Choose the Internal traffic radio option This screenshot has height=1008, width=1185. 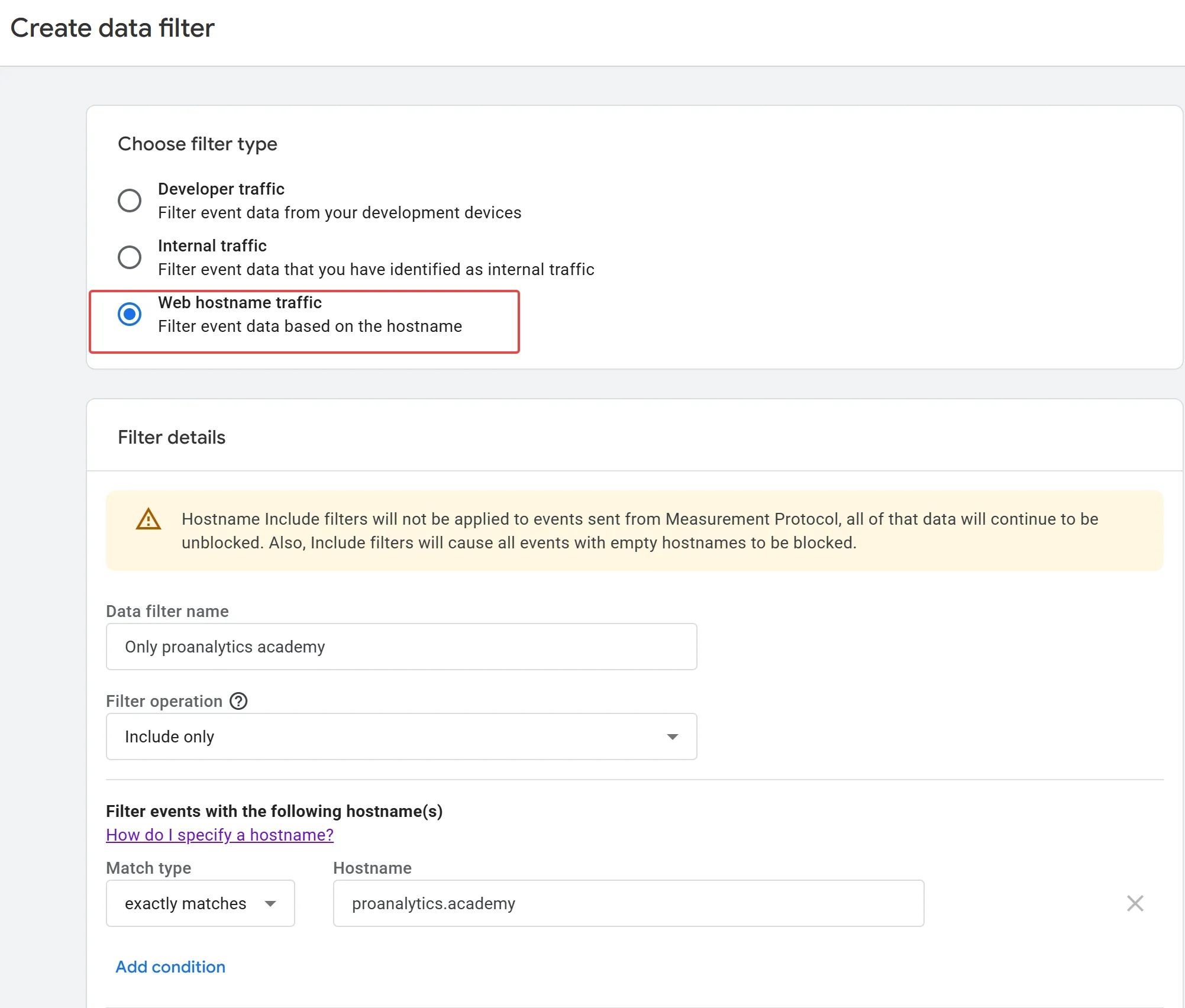(x=129, y=257)
